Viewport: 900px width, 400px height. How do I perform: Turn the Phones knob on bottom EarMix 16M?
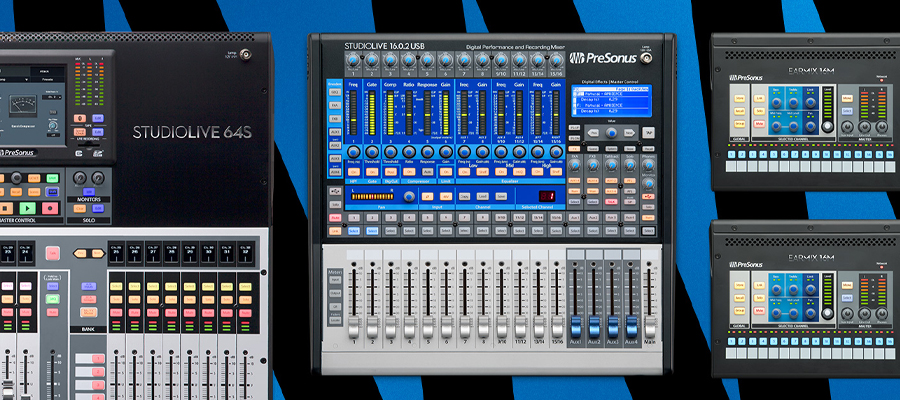point(882,314)
